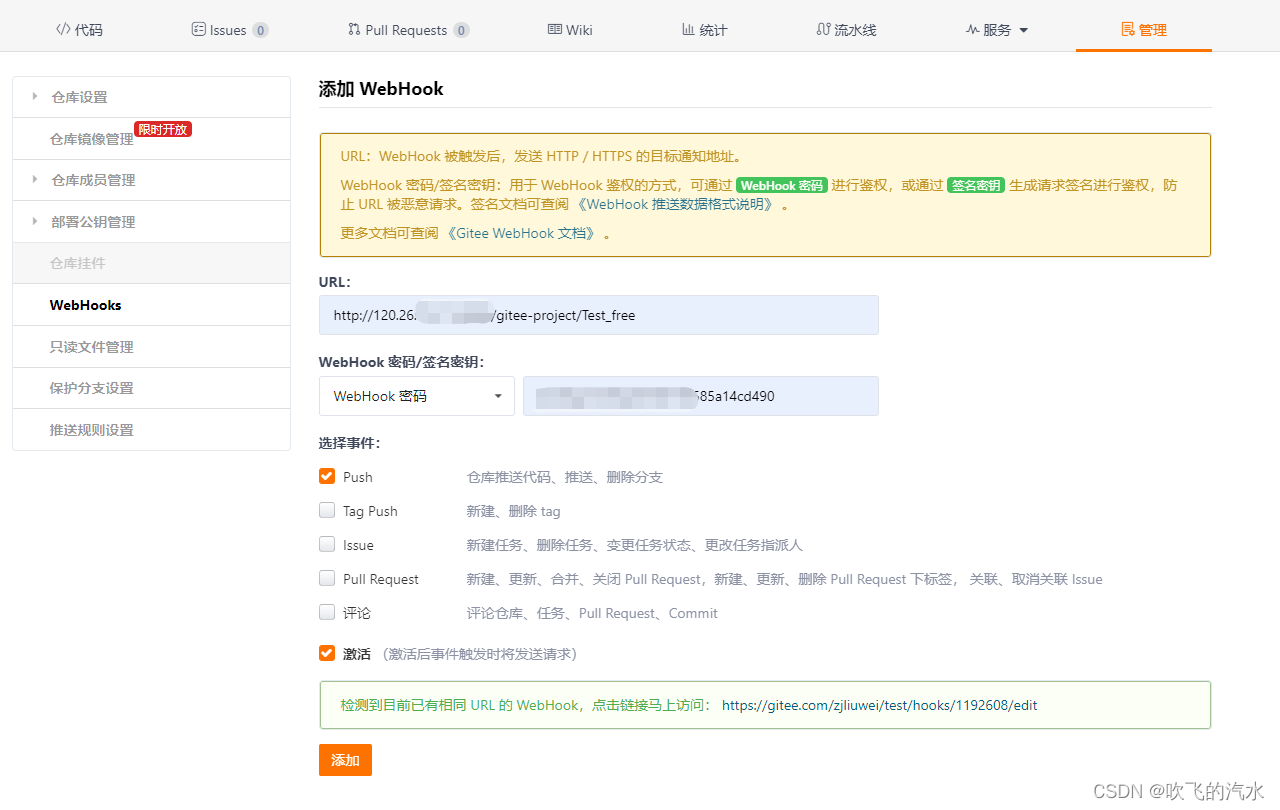This screenshot has height=810, width=1280.
Task: Open the WebHook 密码 type dropdown
Action: point(417,396)
